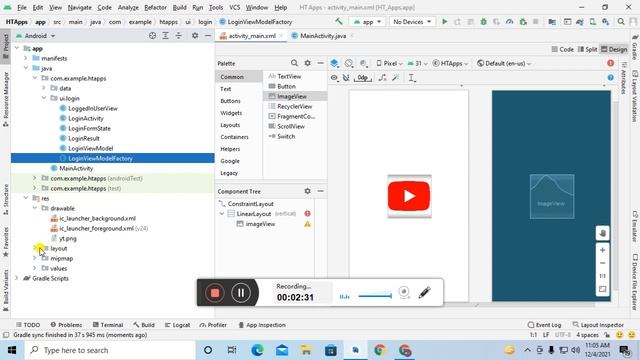Open App Inspection tool window
Image resolution: width=640 pixels, height=360 pixels.
click(x=262, y=325)
